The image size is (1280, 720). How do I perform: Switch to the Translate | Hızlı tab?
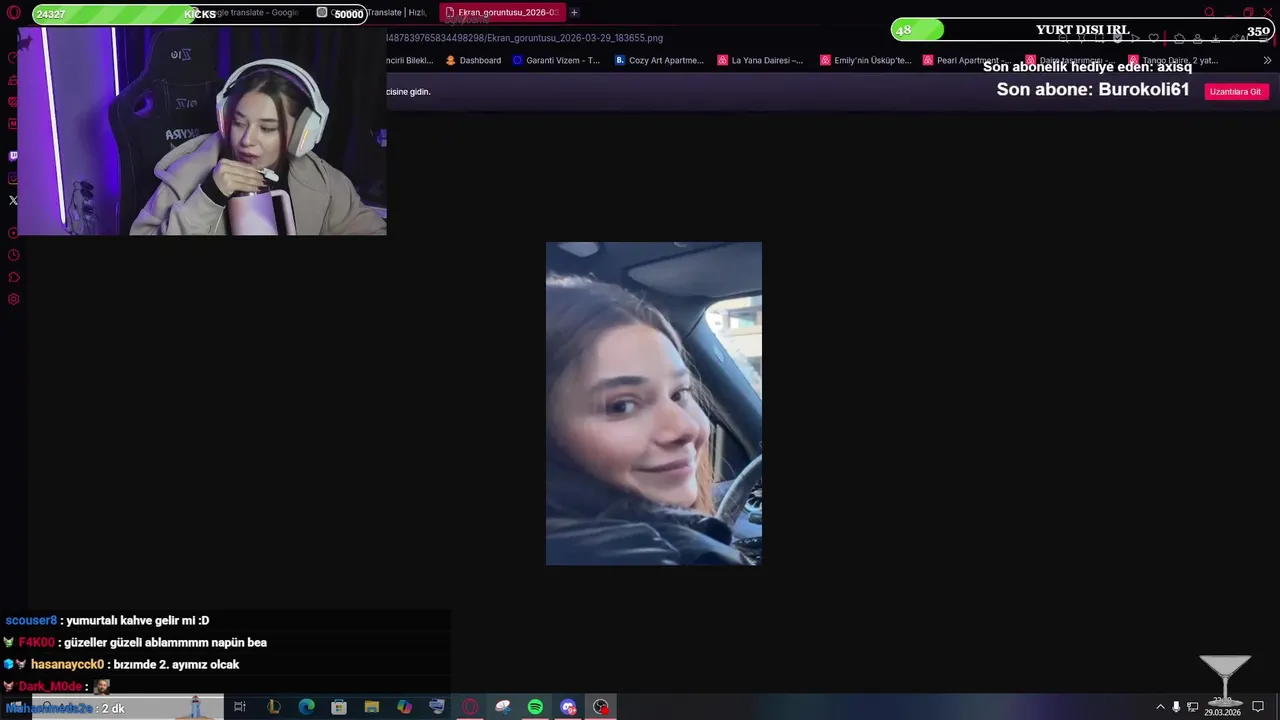point(372,12)
